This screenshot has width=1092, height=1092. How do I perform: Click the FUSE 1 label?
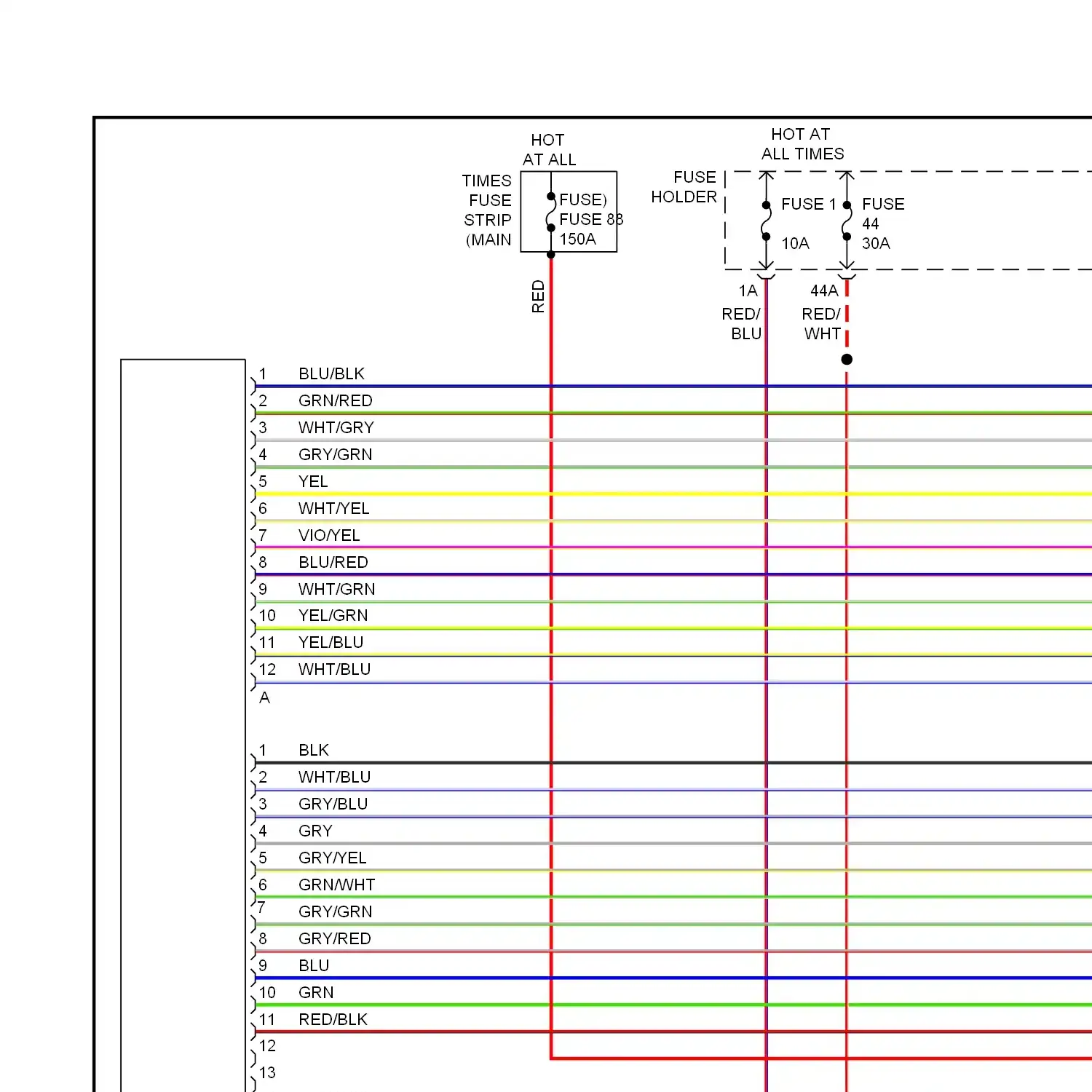(x=809, y=204)
